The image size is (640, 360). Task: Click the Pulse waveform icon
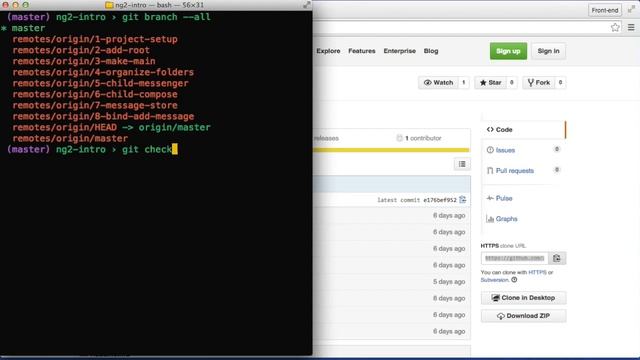[490, 198]
